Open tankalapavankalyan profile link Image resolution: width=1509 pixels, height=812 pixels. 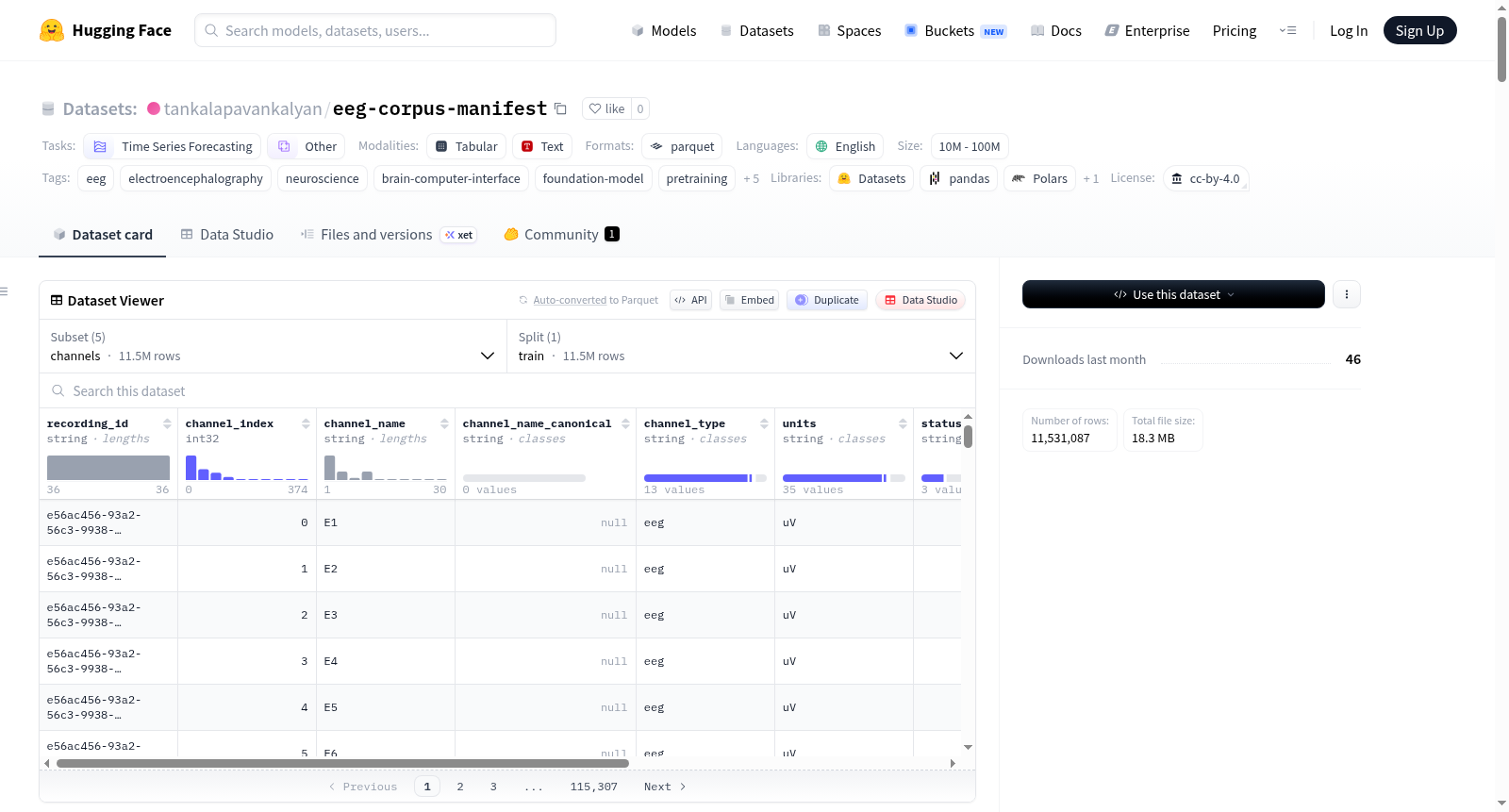pyautogui.click(x=242, y=108)
